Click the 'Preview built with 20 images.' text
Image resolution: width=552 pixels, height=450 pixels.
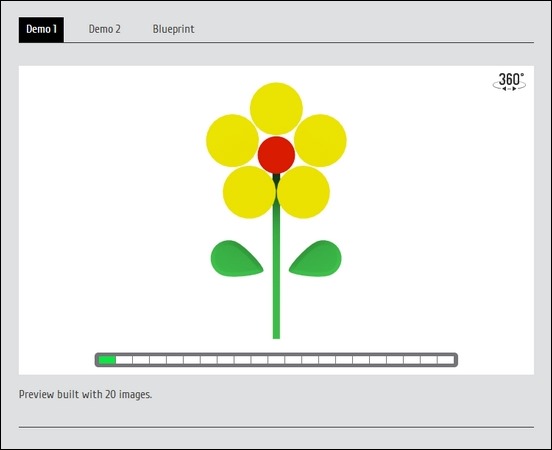point(85,394)
